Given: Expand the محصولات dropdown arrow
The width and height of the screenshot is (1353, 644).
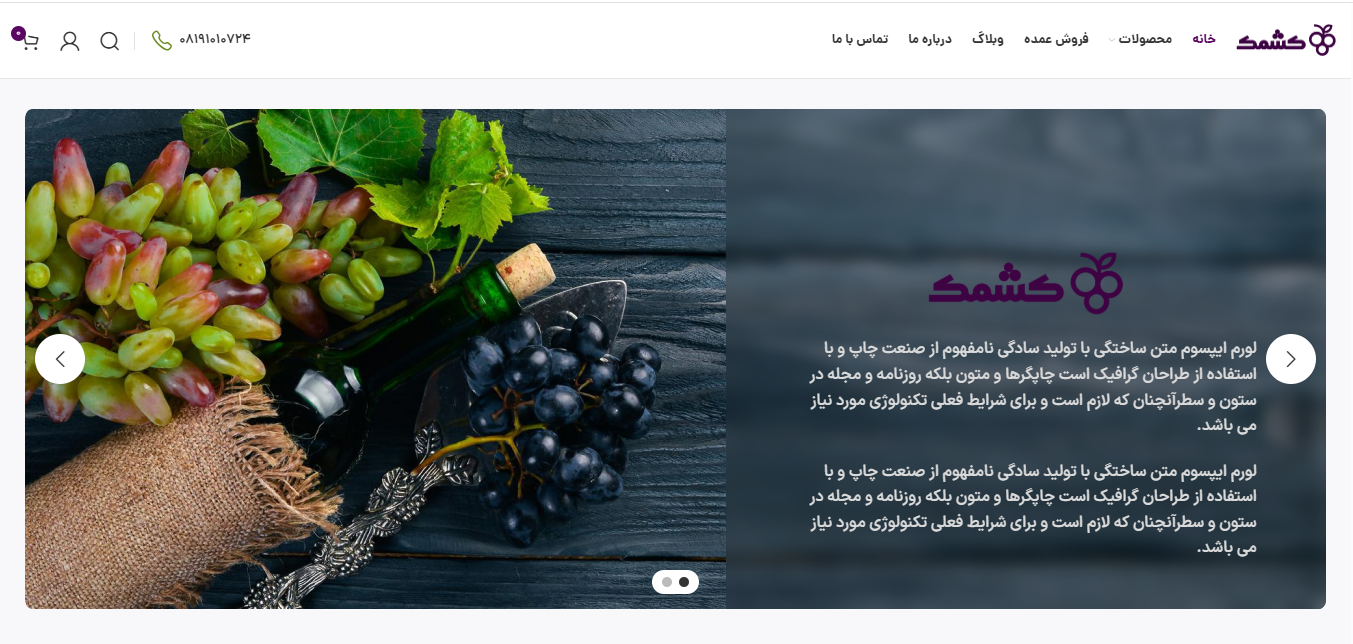Looking at the screenshot, I should 1111,41.
